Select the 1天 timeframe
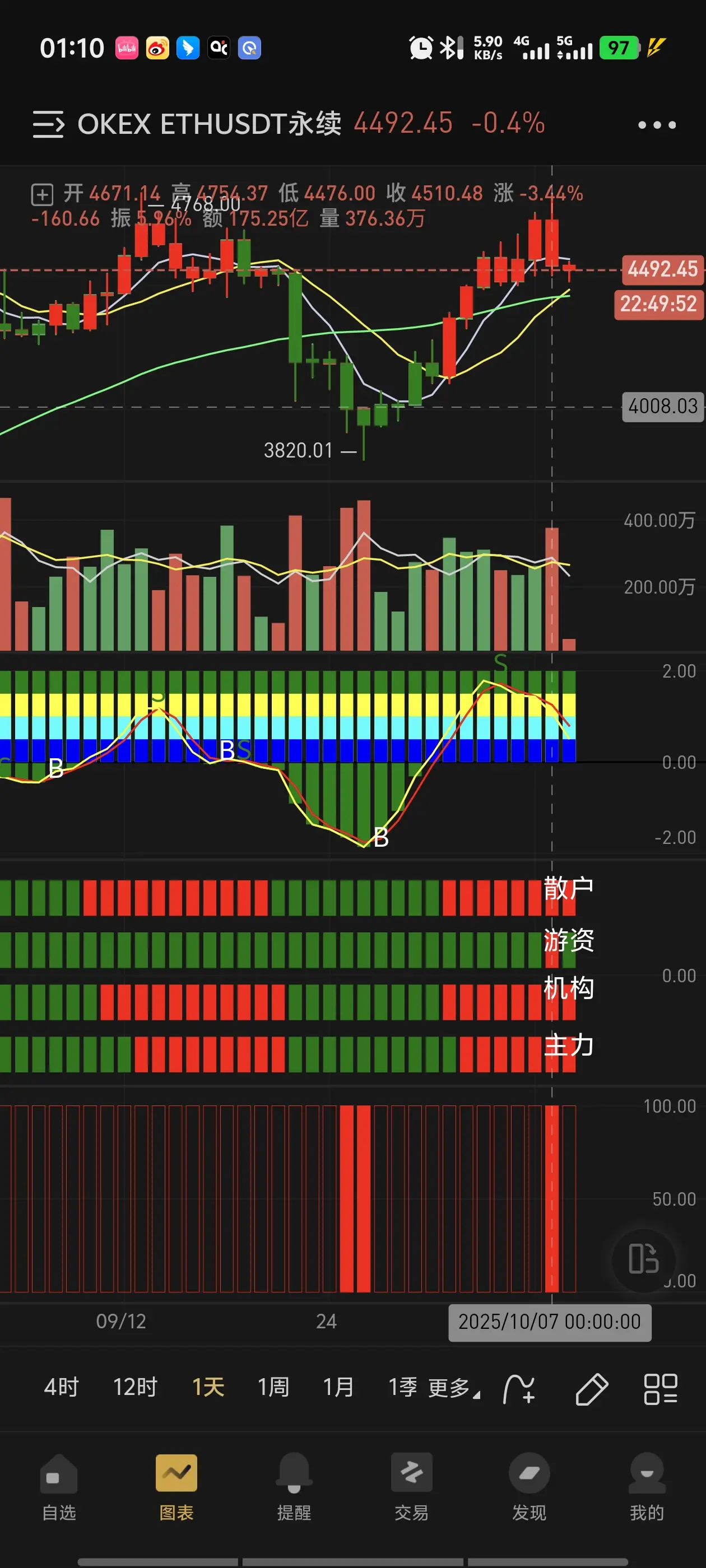The width and height of the screenshot is (706, 1568). click(x=208, y=1388)
